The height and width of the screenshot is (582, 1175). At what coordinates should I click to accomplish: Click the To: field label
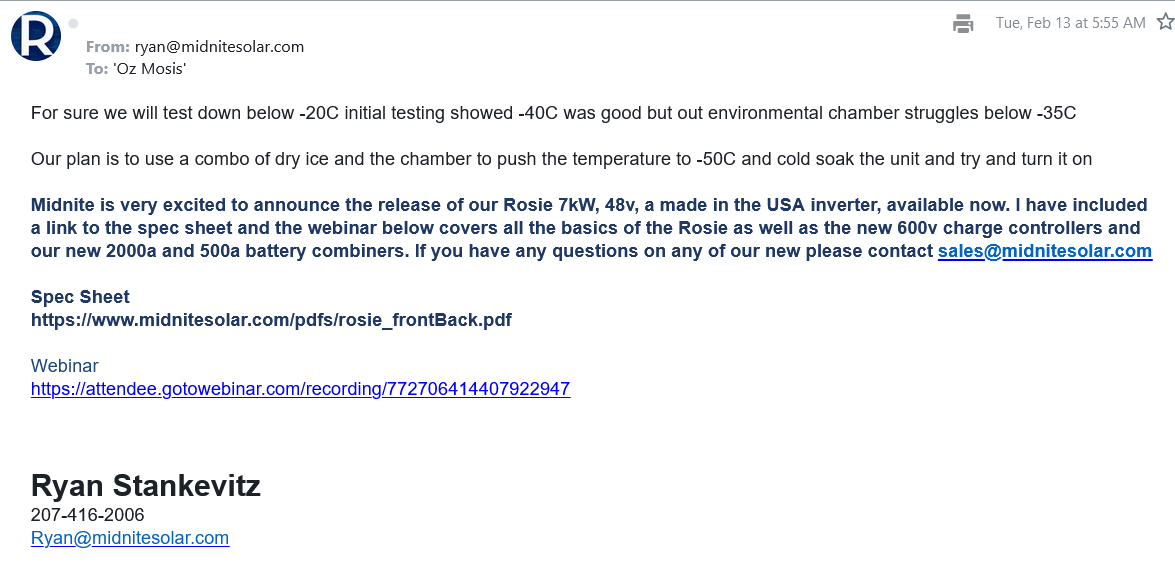click(x=97, y=69)
